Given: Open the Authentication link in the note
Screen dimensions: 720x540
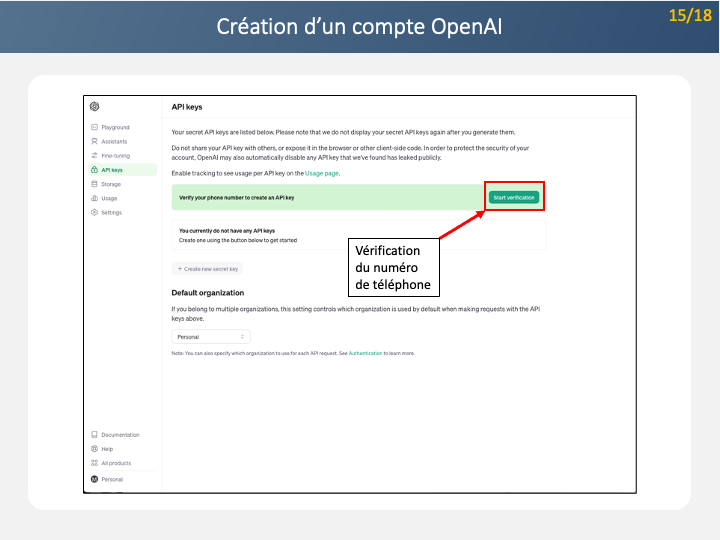Looking at the screenshot, I should click(x=365, y=353).
